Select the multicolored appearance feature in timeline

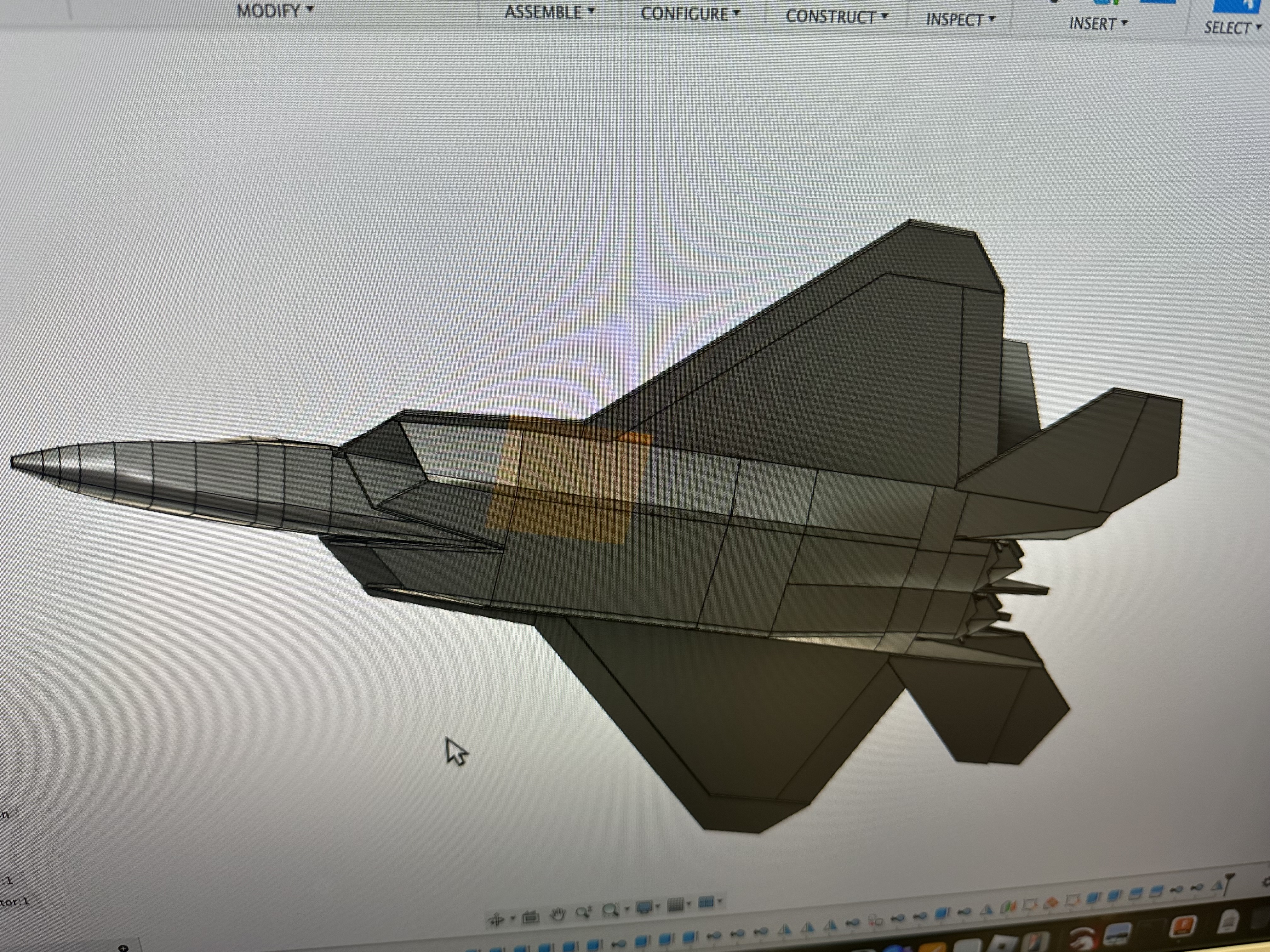point(1008,907)
